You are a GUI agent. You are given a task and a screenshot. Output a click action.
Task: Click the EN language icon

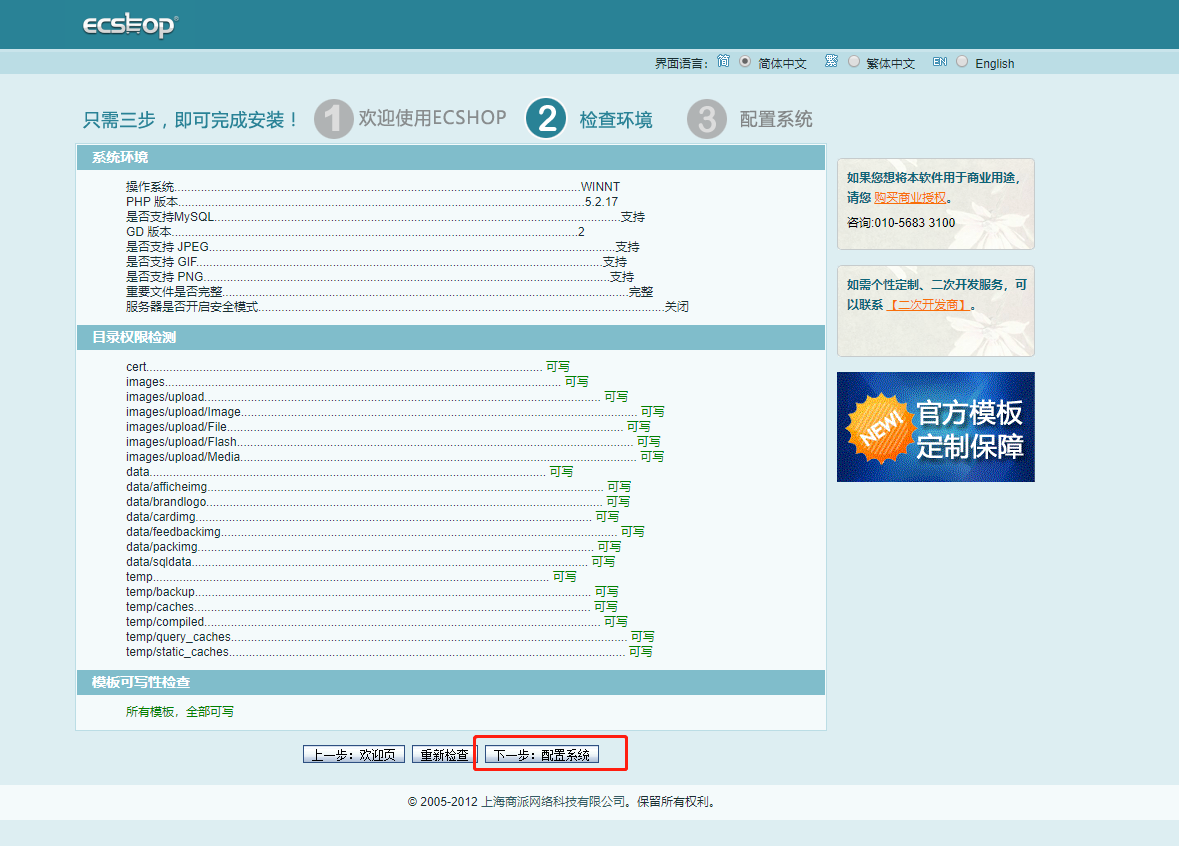[x=940, y=62]
